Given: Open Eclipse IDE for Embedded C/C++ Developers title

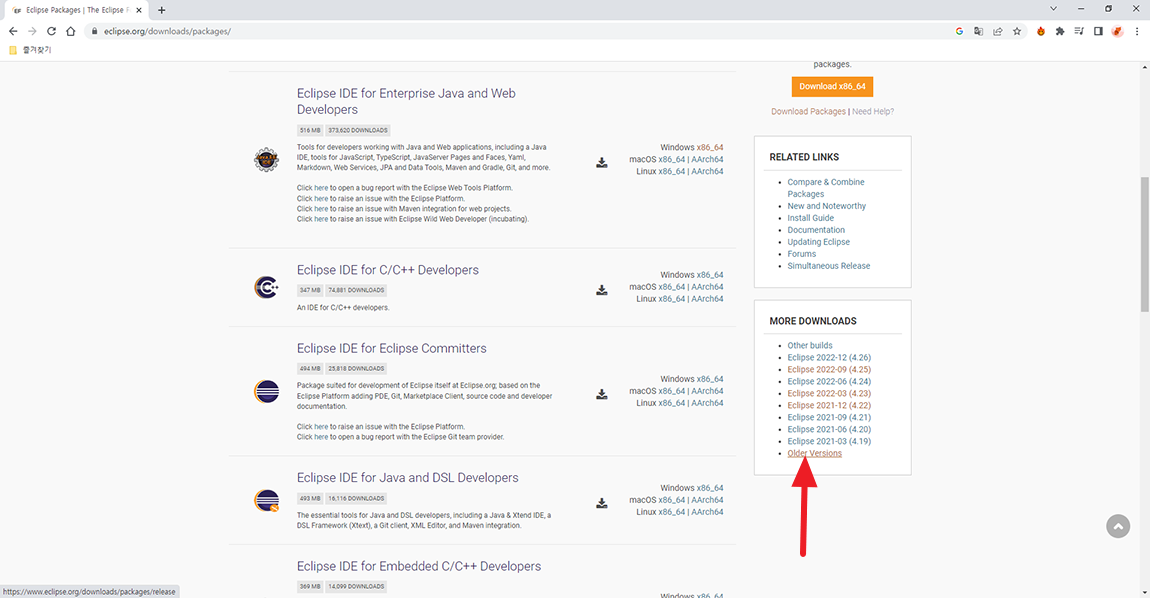Looking at the screenshot, I should pyautogui.click(x=419, y=566).
